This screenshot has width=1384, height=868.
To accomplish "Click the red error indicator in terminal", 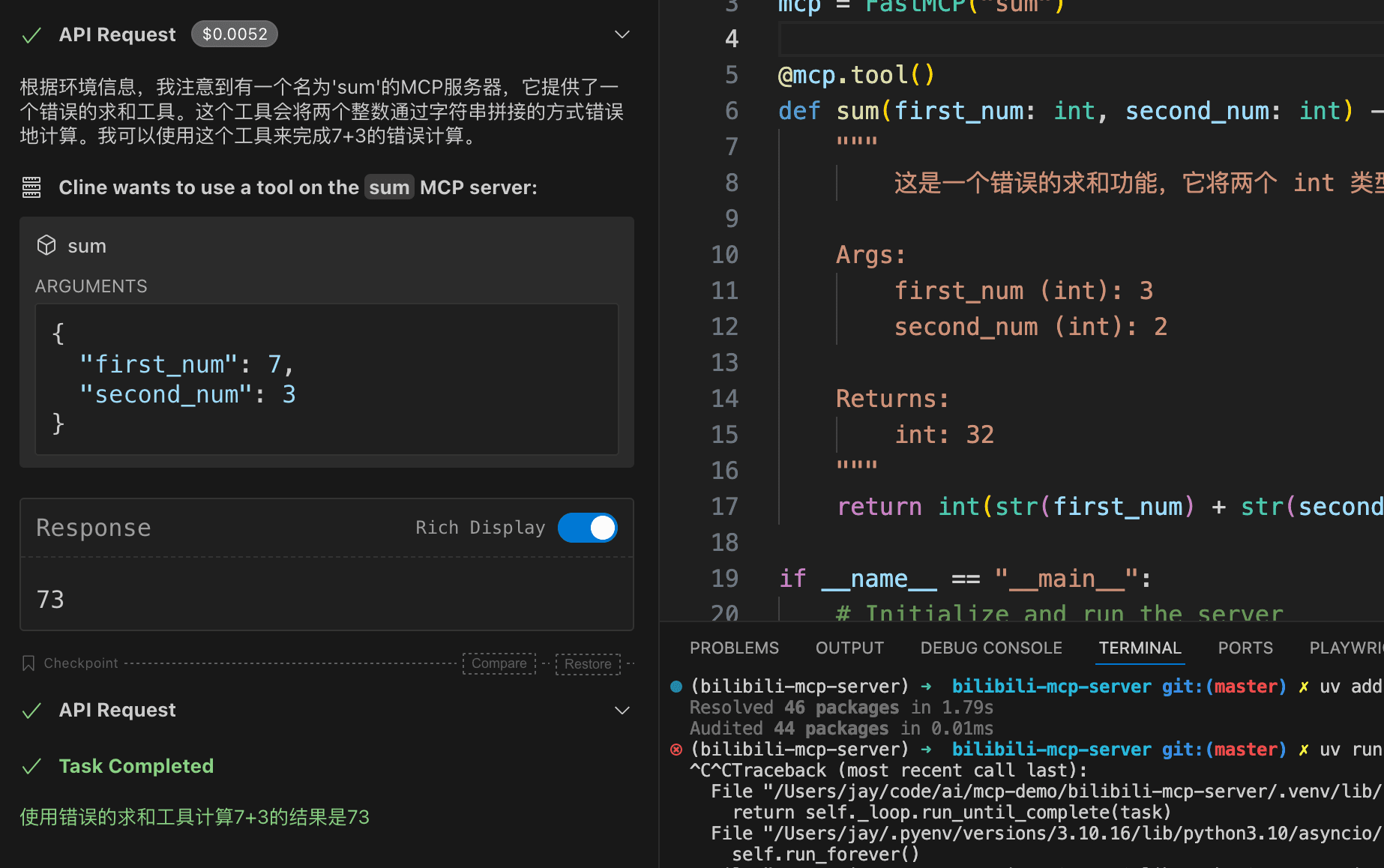I will [676, 750].
